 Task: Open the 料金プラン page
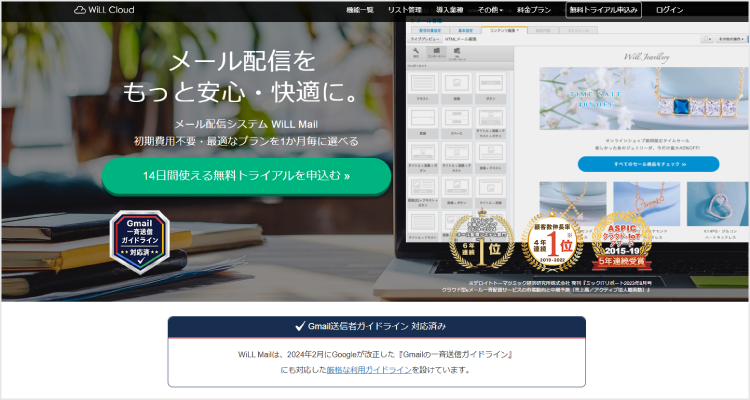click(x=534, y=10)
